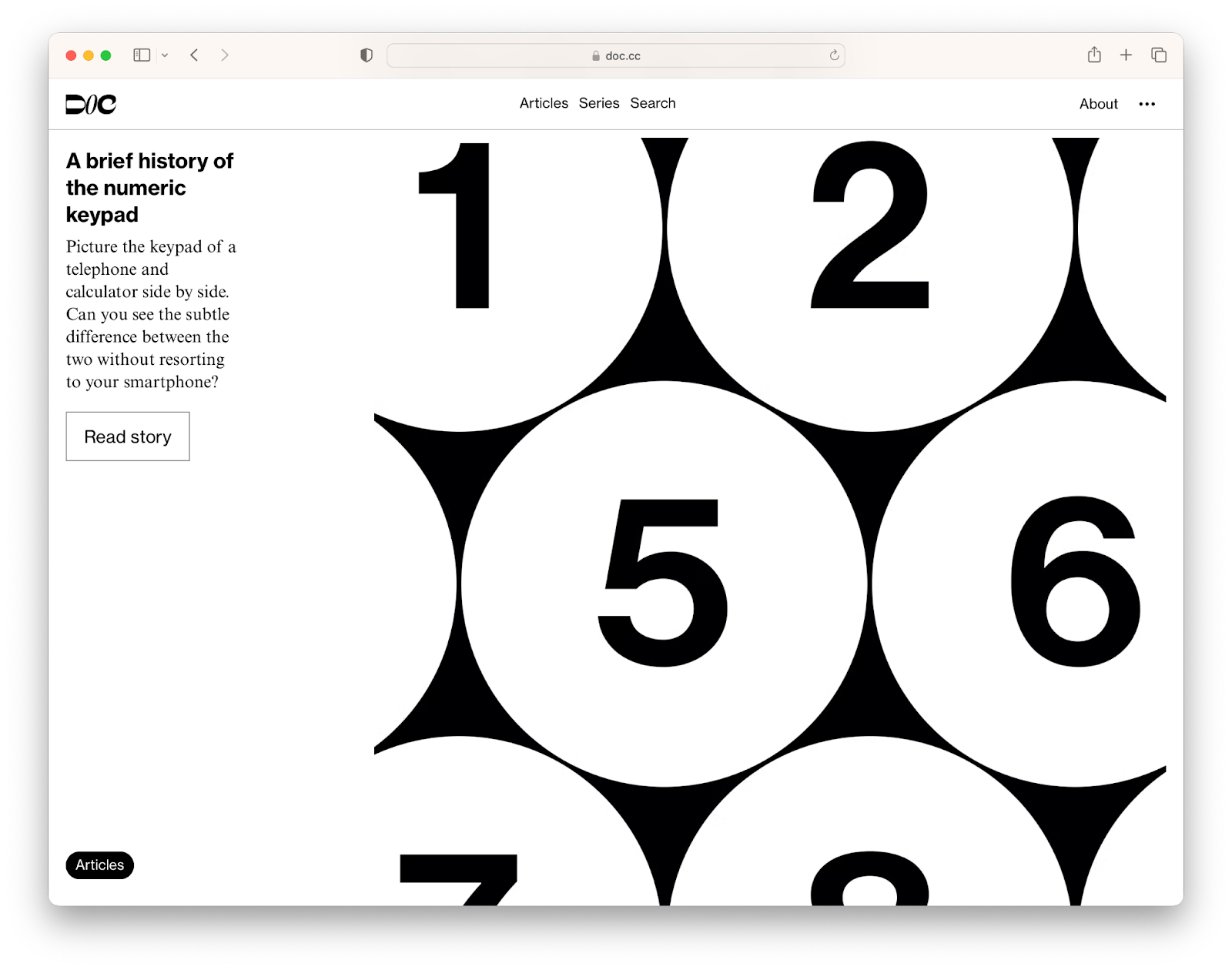Click the padlock icon beside doc.cc
This screenshot has height=970, width=1232.
pos(596,56)
